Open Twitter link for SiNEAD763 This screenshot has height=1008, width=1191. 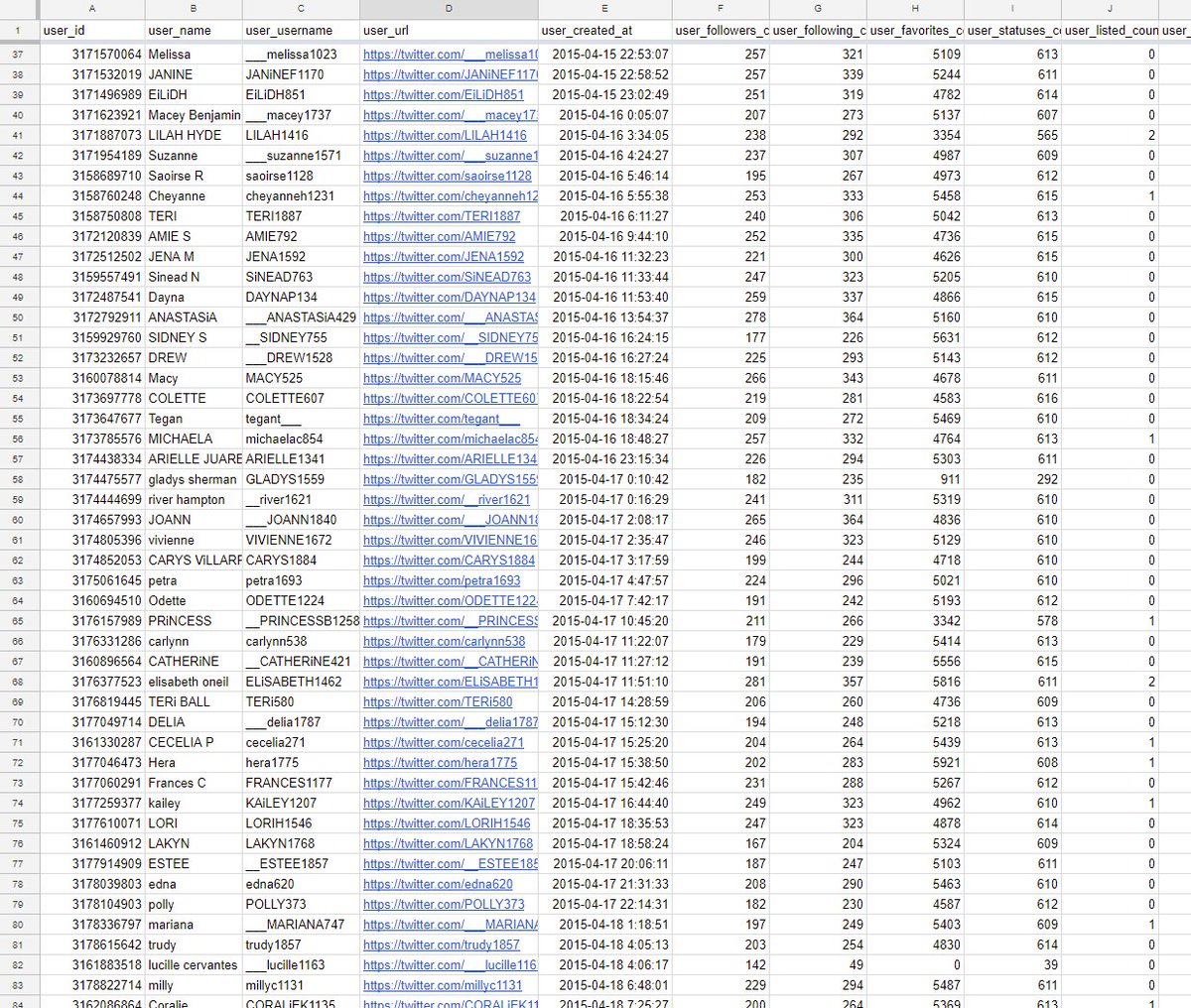coord(447,277)
